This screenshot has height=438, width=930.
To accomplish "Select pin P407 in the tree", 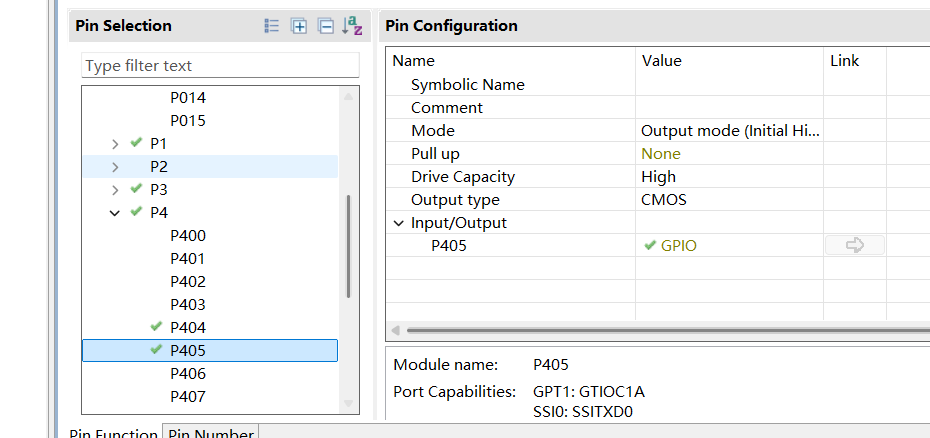I will [188, 396].
